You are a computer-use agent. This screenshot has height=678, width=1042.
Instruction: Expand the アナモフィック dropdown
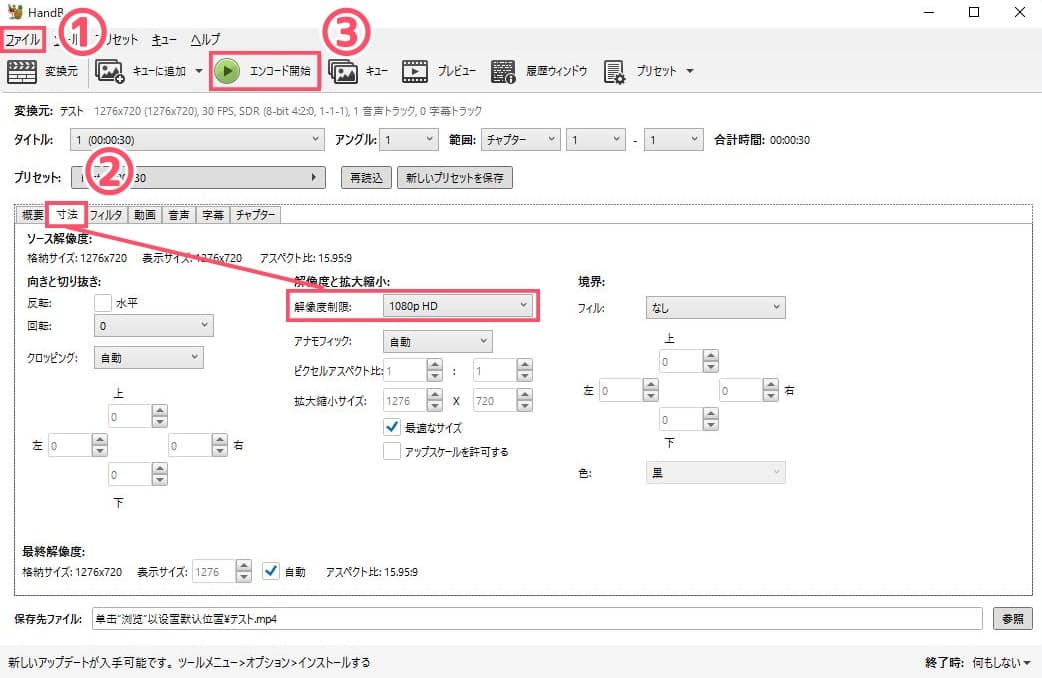(x=438, y=342)
